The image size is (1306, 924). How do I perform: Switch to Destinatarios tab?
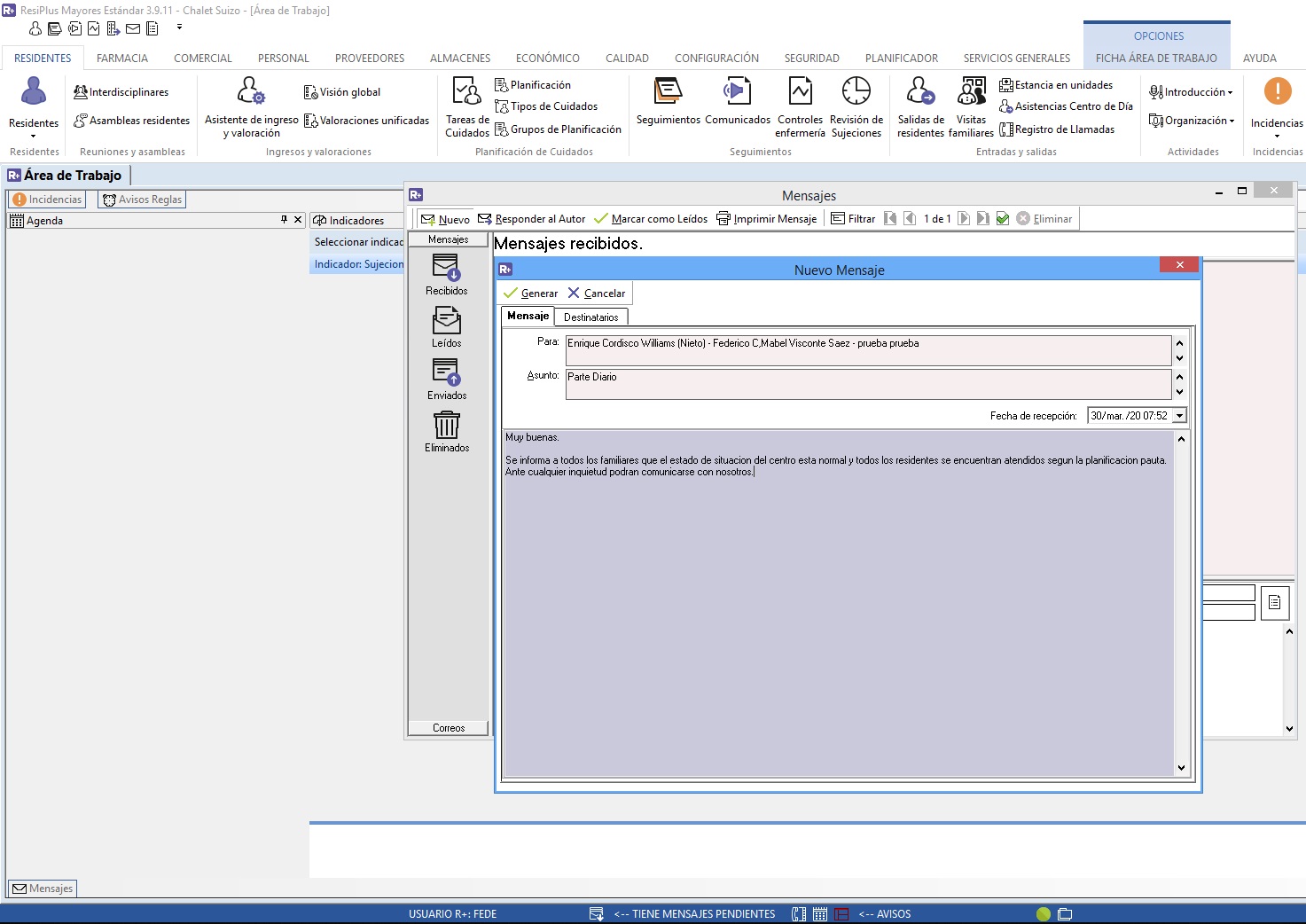coord(590,317)
